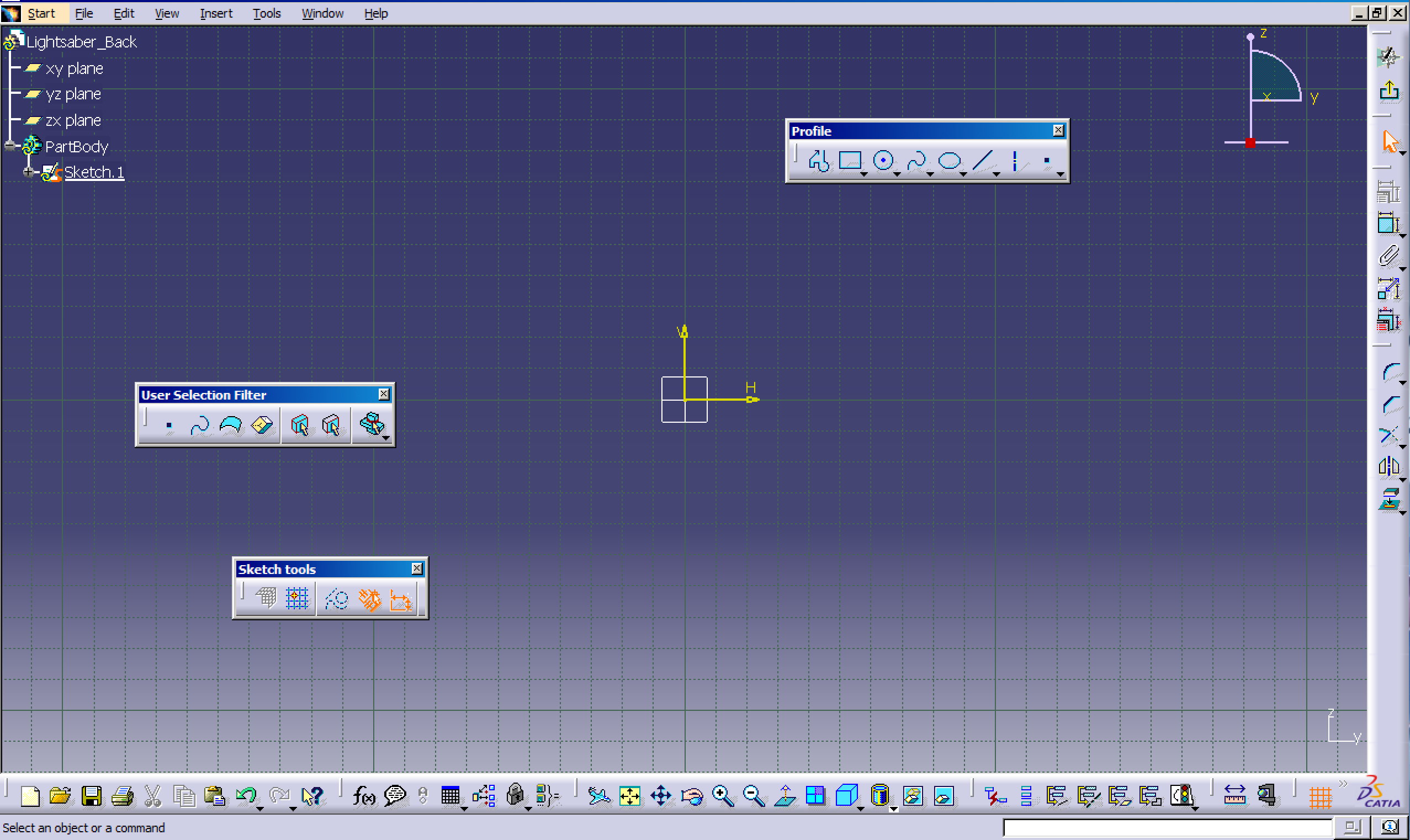Open the Tools menu

[267, 13]
